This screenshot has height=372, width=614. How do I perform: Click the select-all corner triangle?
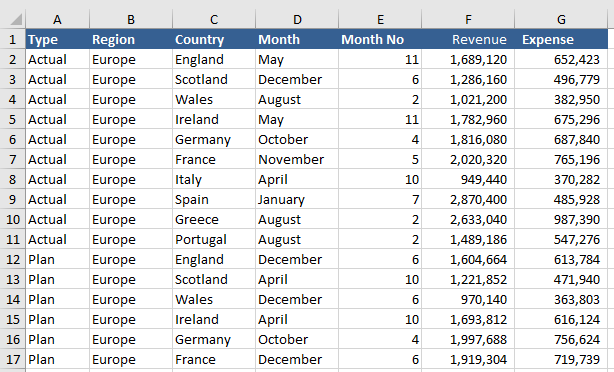tap(16, 19)
